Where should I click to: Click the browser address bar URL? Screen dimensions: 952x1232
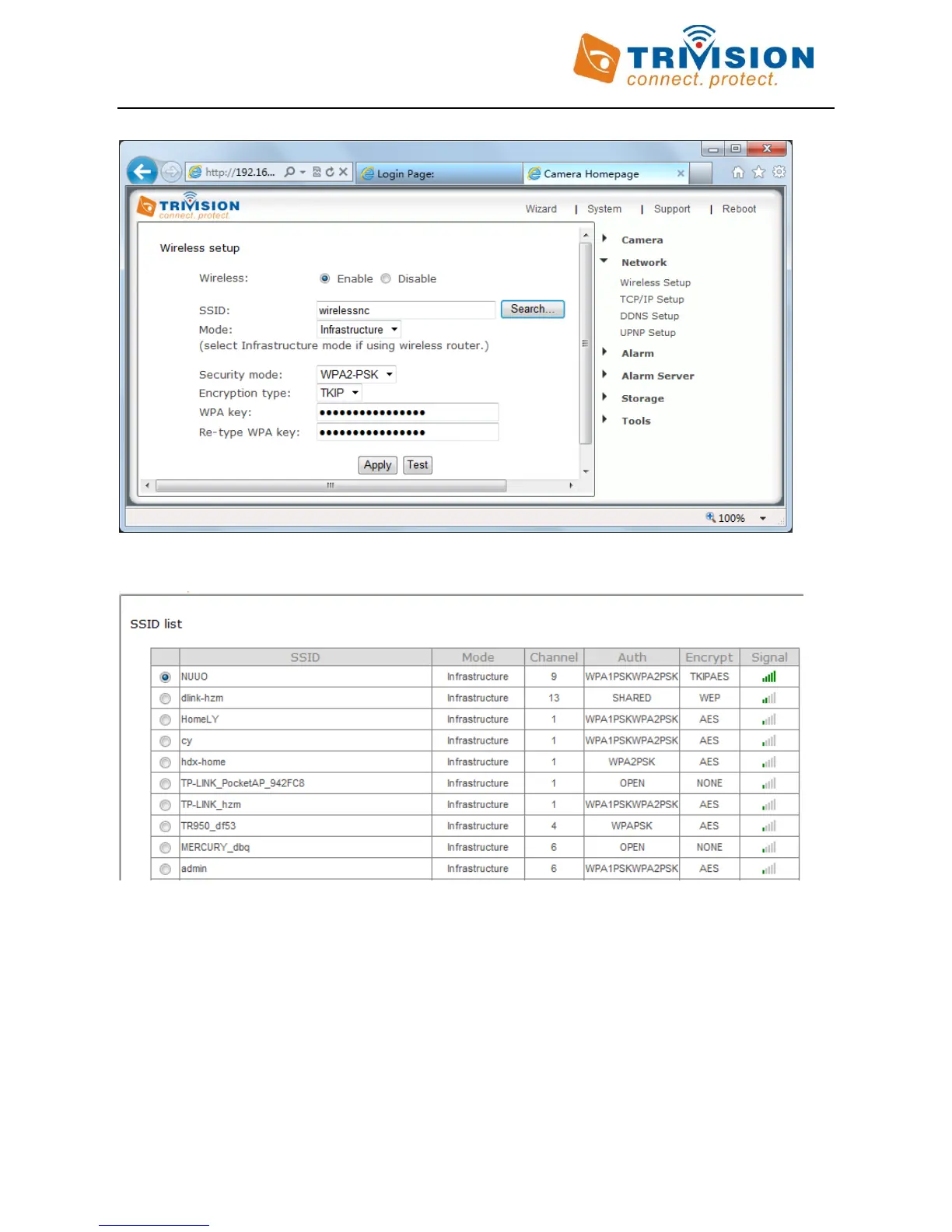240,173
